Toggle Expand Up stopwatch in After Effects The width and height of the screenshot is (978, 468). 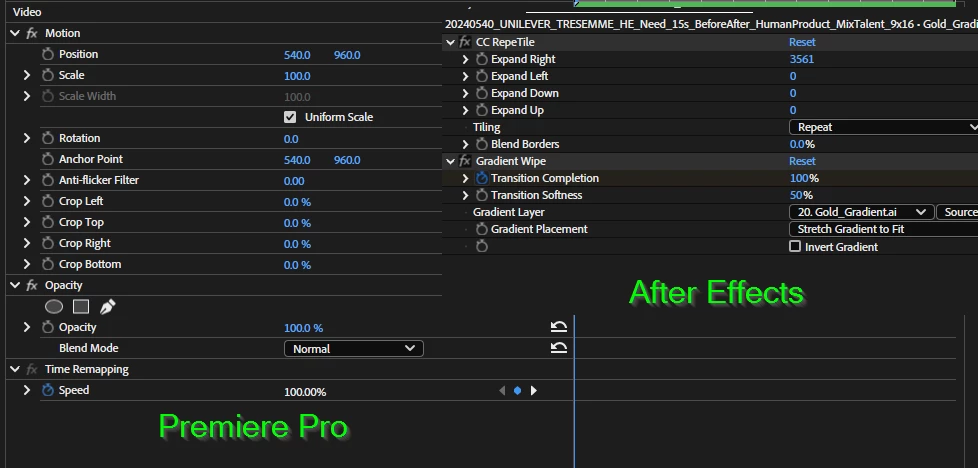(482, 110)
